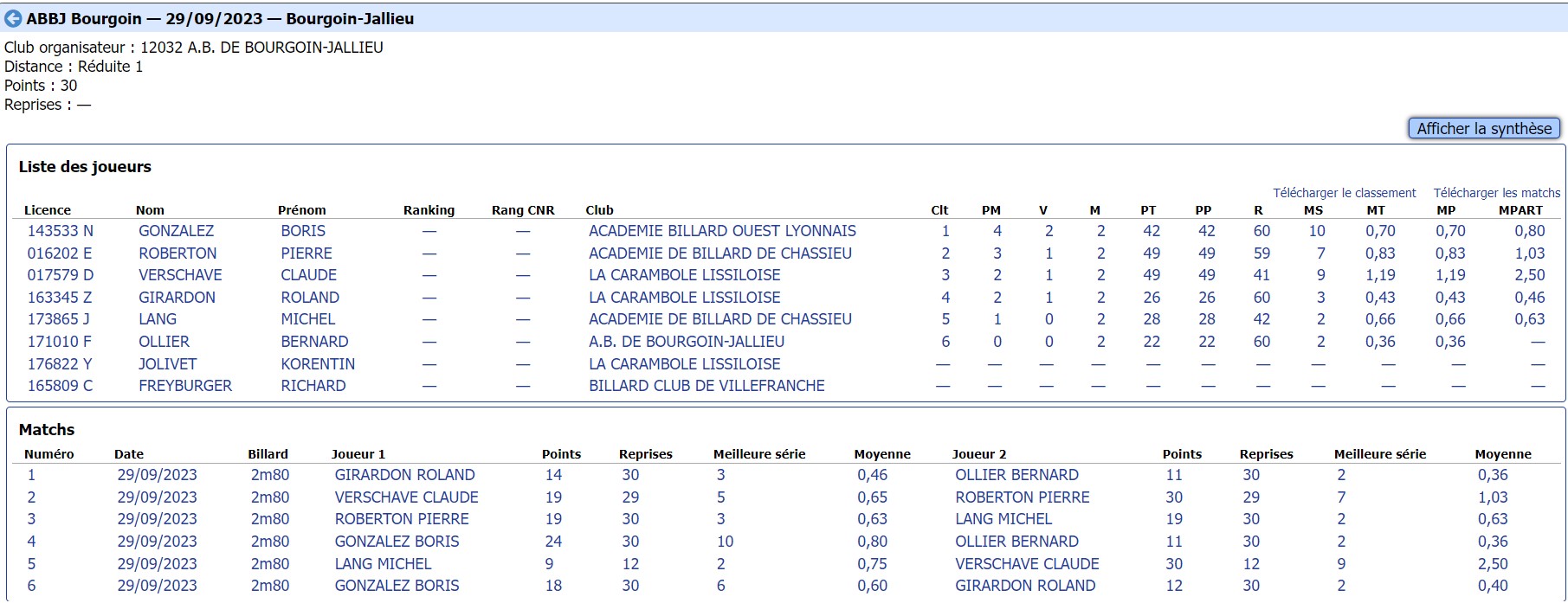
Task: Select player name LANG in players list
Action: point(158,319)
